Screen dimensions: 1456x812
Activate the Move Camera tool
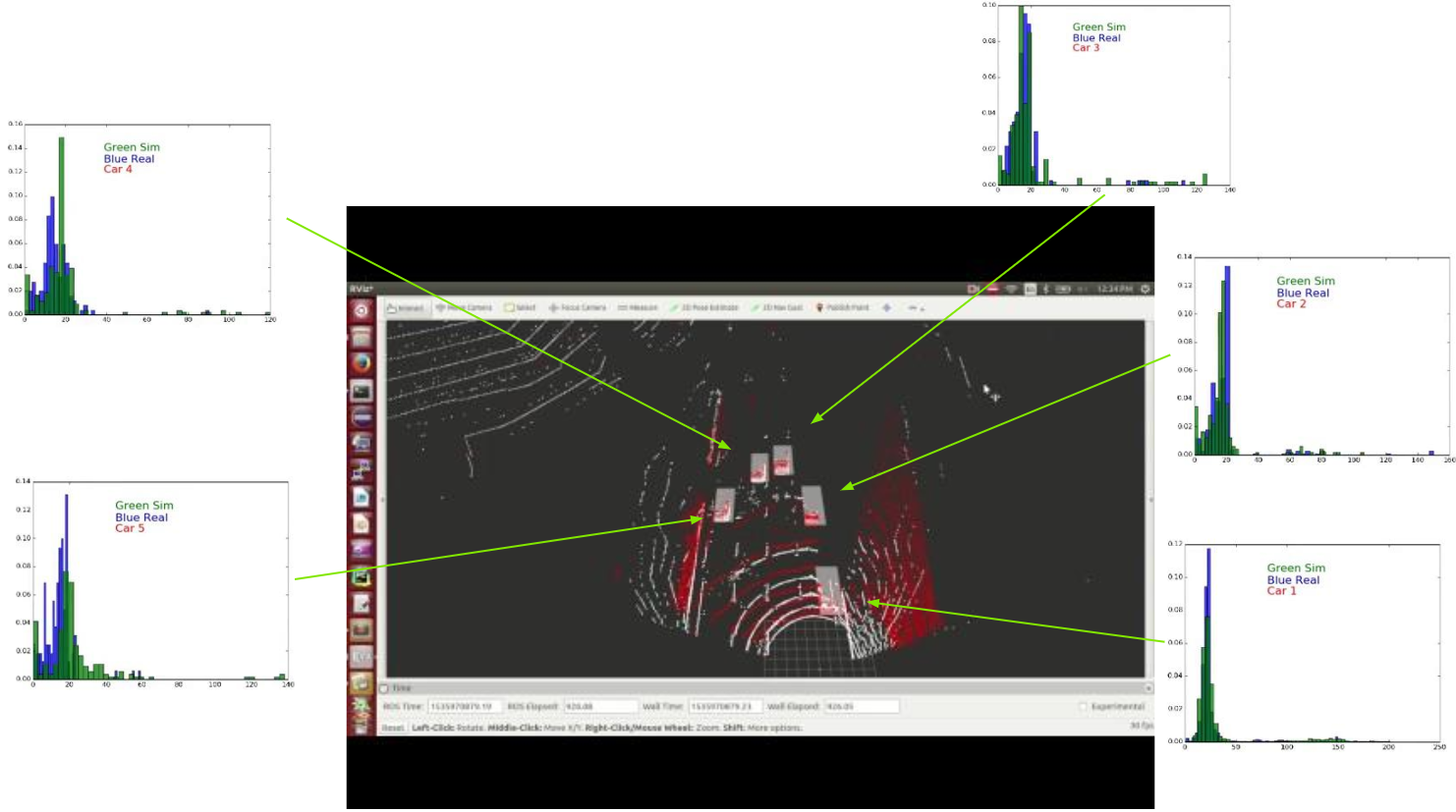pos(464,308)
